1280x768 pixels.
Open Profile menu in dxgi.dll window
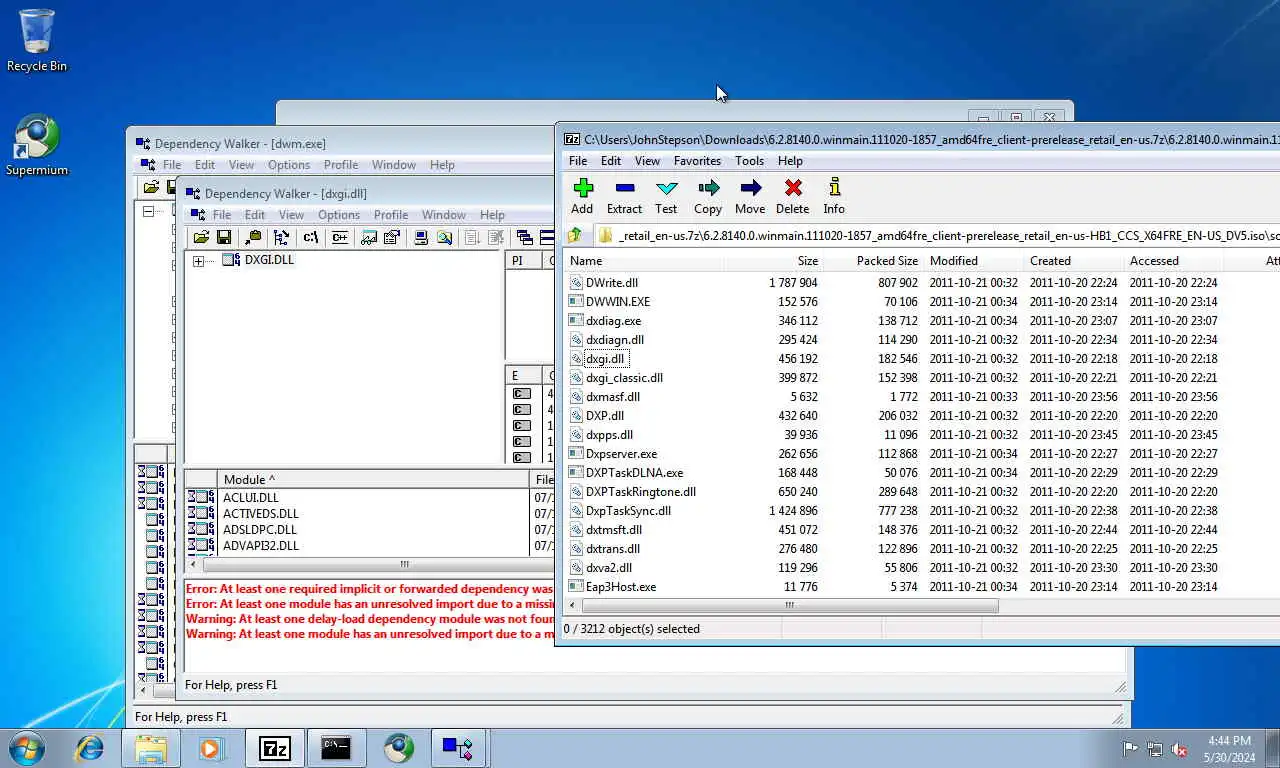point(391,214)
